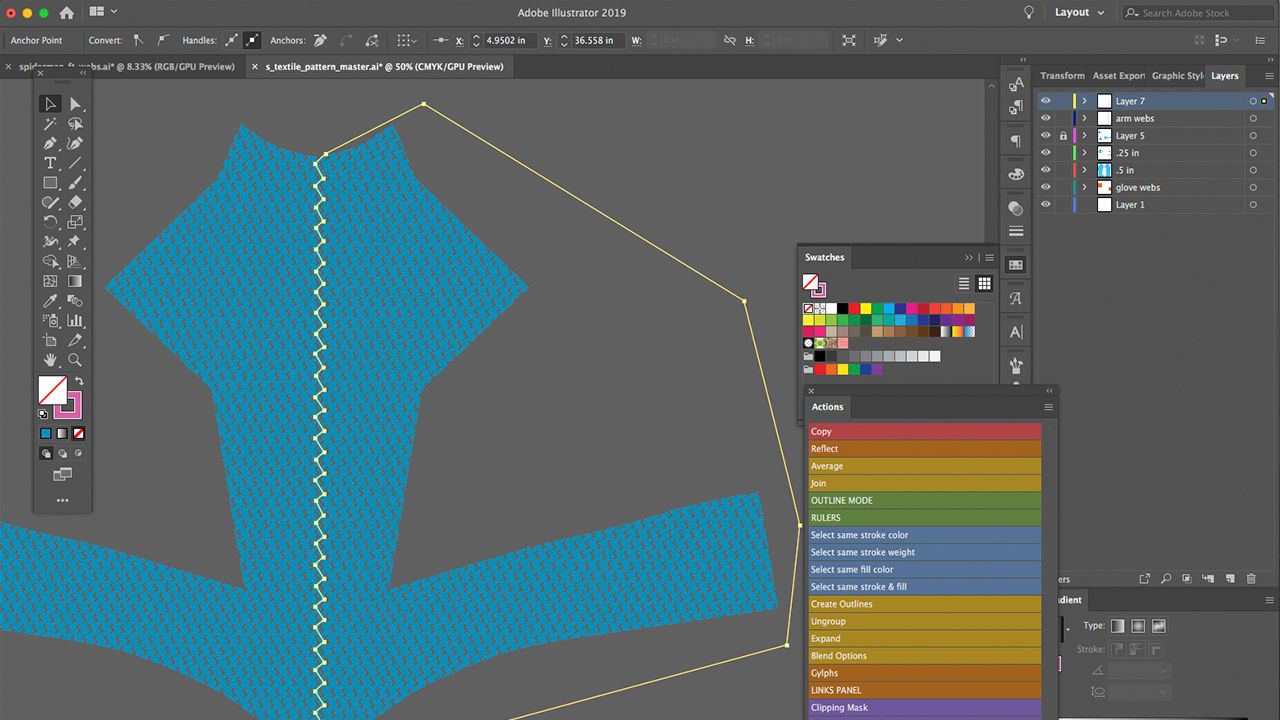Pick the Paintbrush tool
The height and width of the screenshot is (720, 1280).
coord(75,183)
